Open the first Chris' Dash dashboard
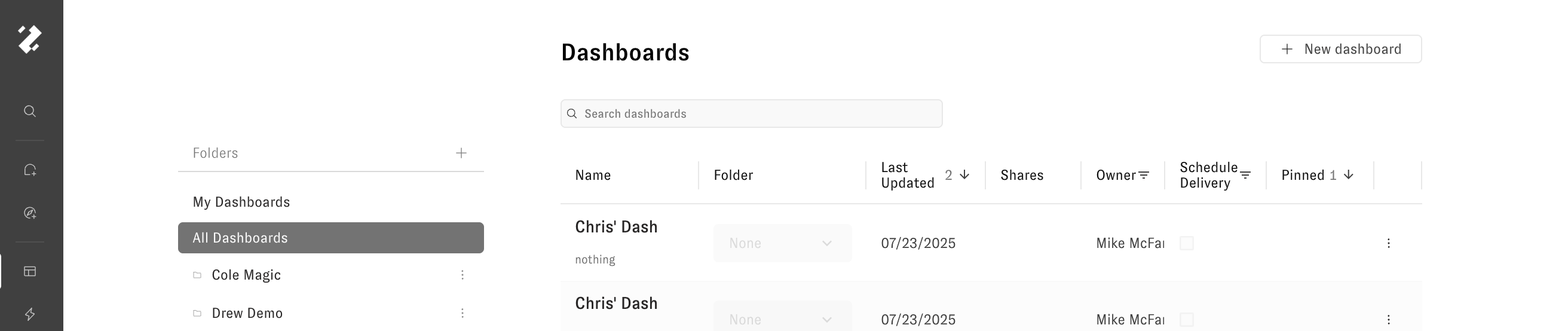Screen dimensions: 1568x331 pos(616,227)
